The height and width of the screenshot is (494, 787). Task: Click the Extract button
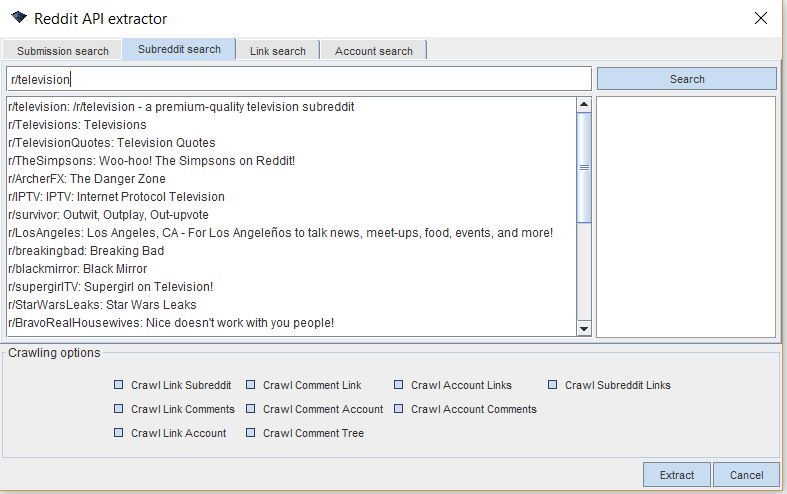[x=676, y=475]
